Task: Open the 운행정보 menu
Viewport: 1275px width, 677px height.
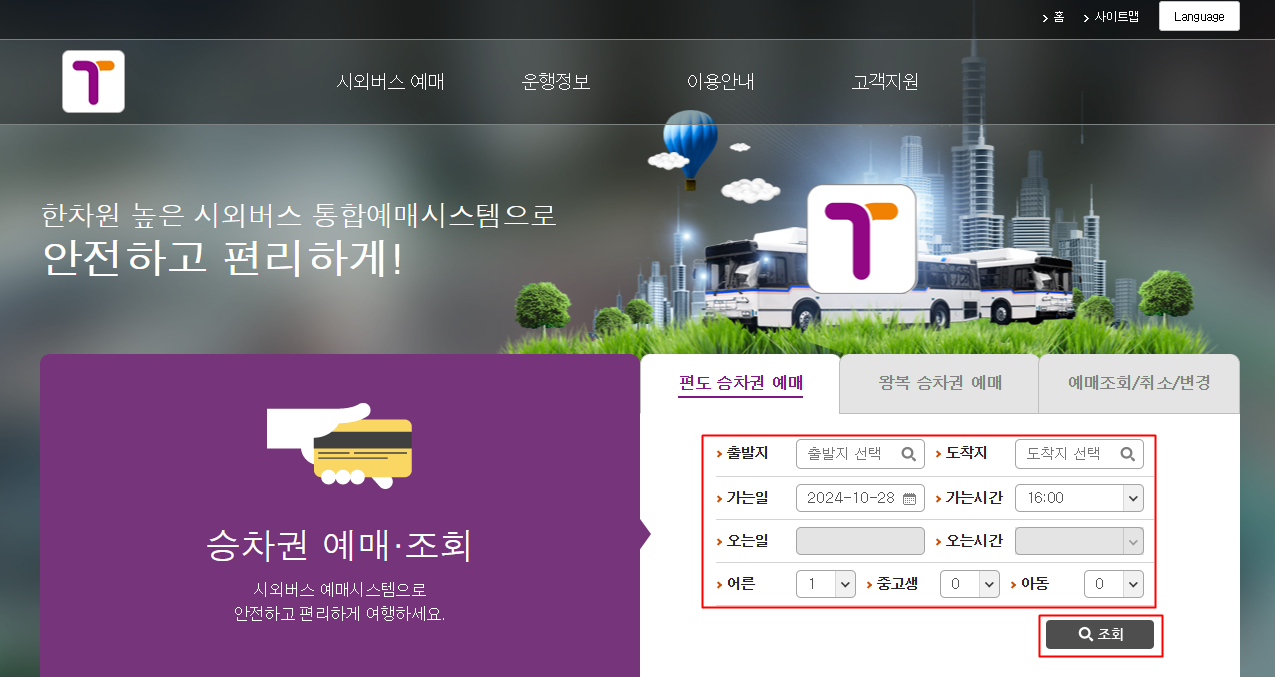Action: (x=556, y=82)
